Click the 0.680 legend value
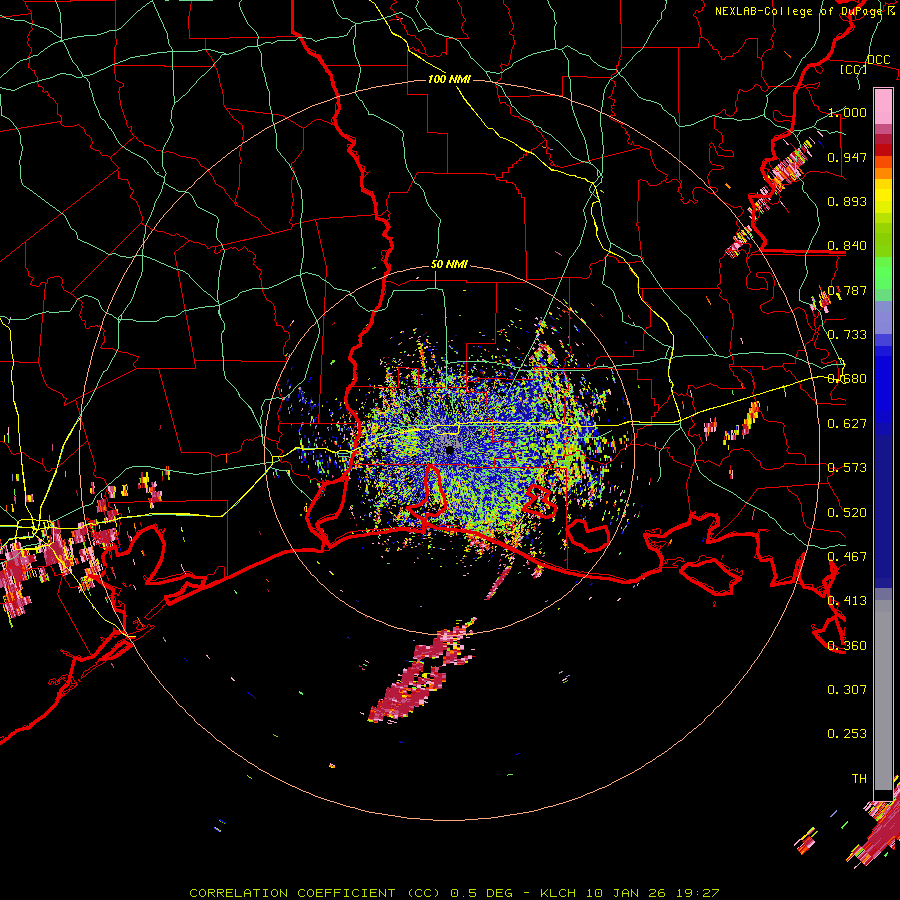This screenshot has height=900, width=900. pyautogui.click(x=847, y=379)
